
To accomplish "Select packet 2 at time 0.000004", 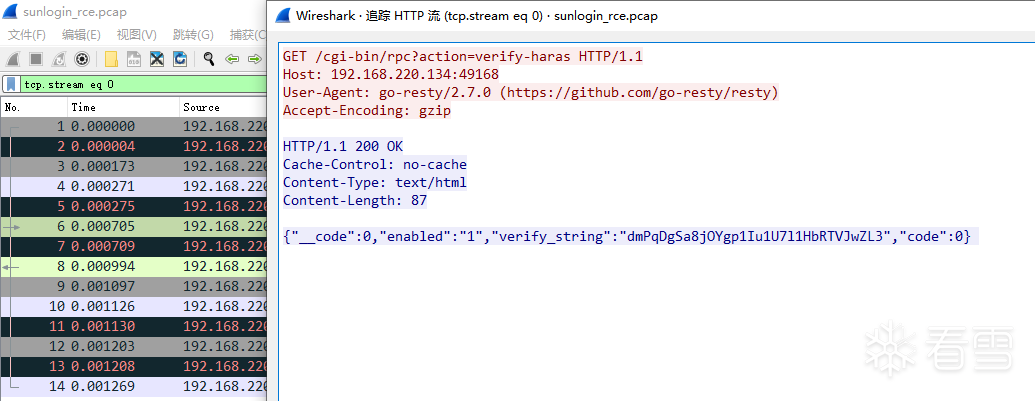I will tap(134, 146).
